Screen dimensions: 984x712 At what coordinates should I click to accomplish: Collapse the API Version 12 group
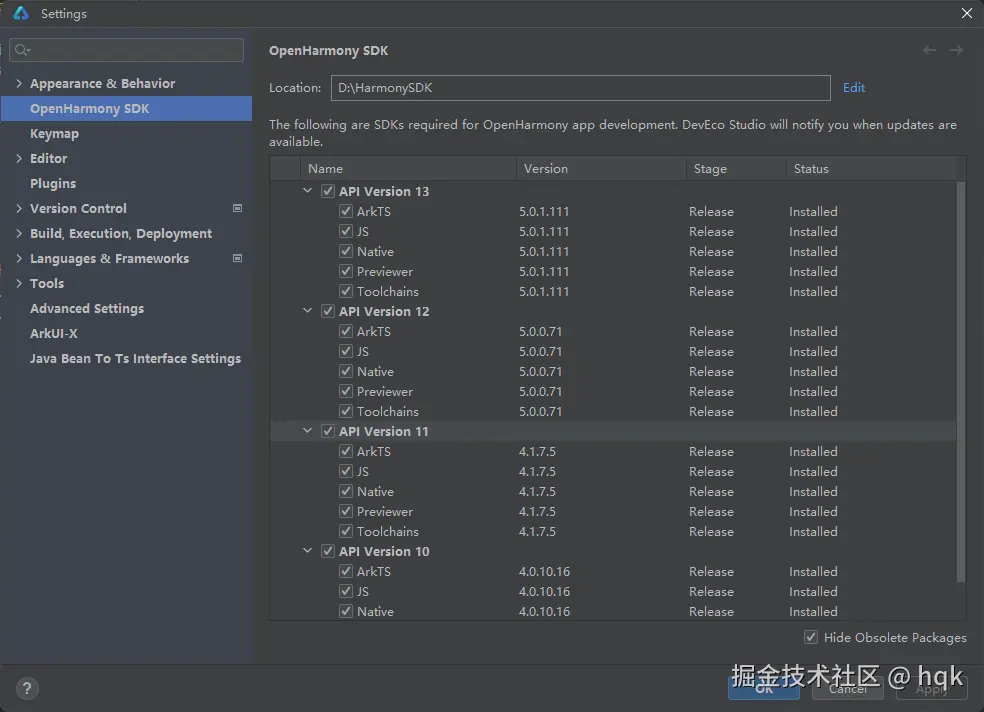point(308,311)
